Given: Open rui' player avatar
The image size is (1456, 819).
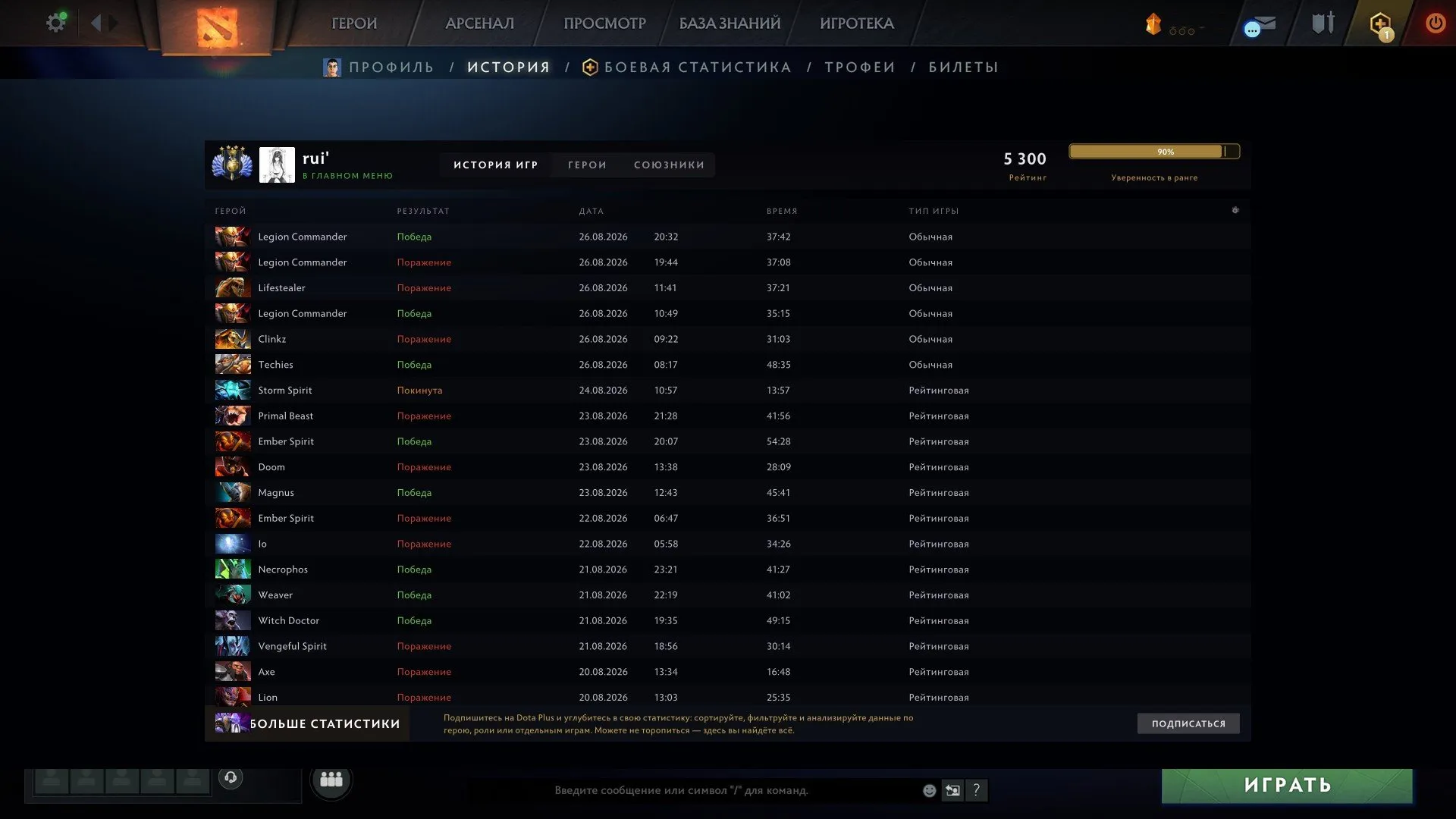Looking at the screenshot, I should [277, 165].
